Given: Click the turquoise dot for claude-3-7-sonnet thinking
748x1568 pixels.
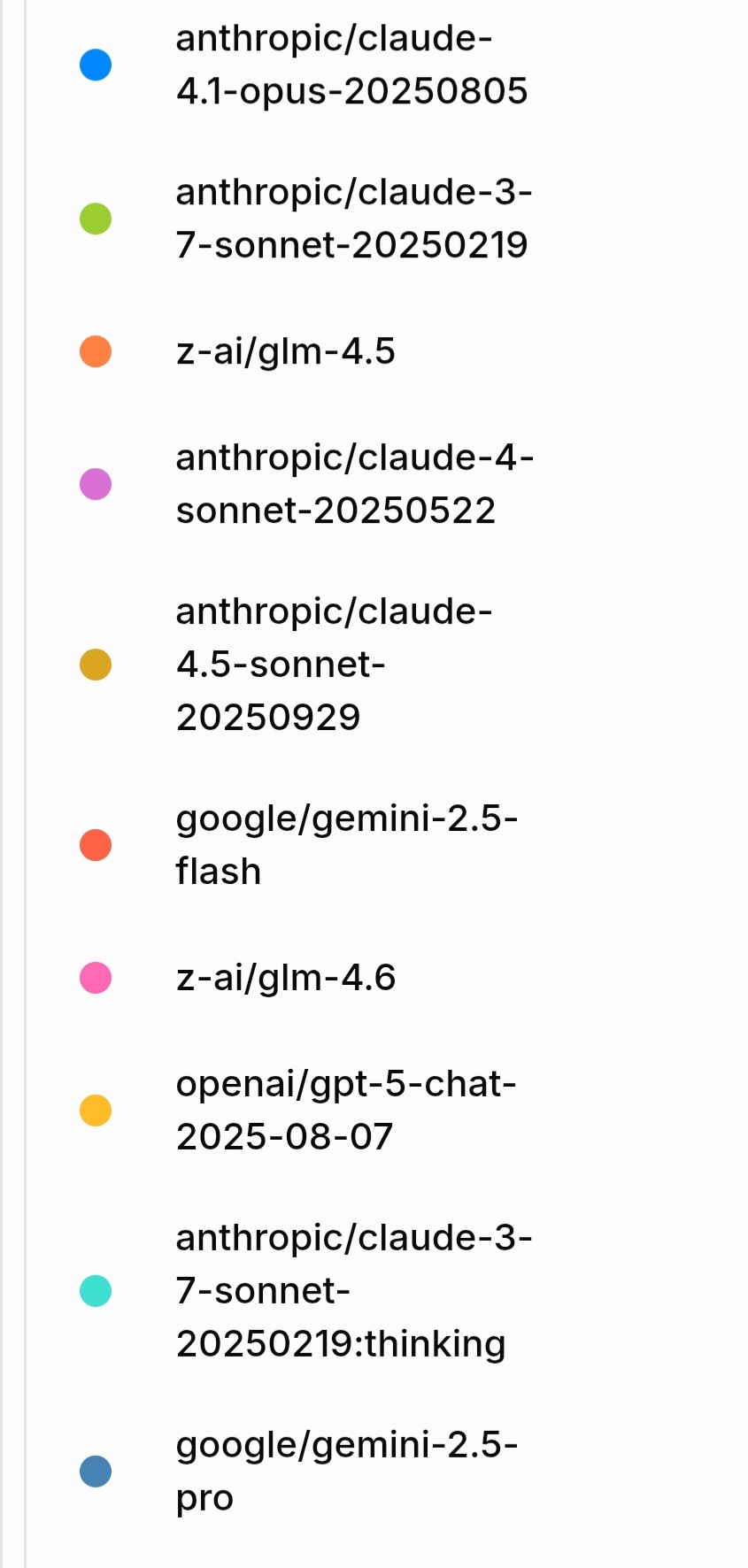Looking at the screenshot, I should (x=96, y=1291).
